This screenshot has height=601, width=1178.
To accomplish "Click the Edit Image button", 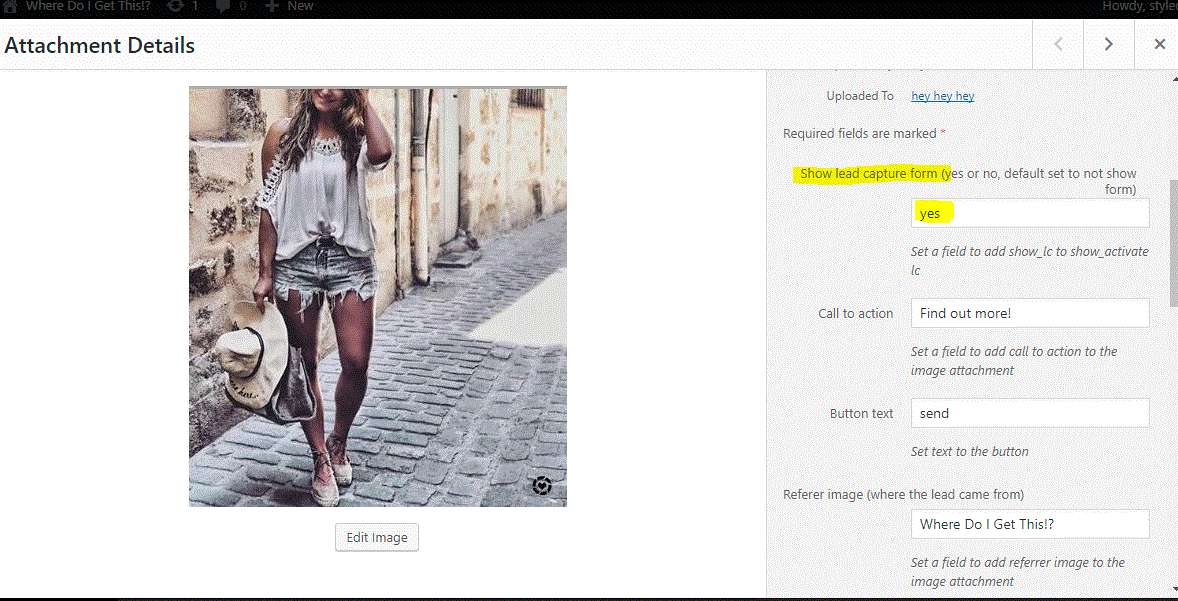I will click(x=376, y=537).
